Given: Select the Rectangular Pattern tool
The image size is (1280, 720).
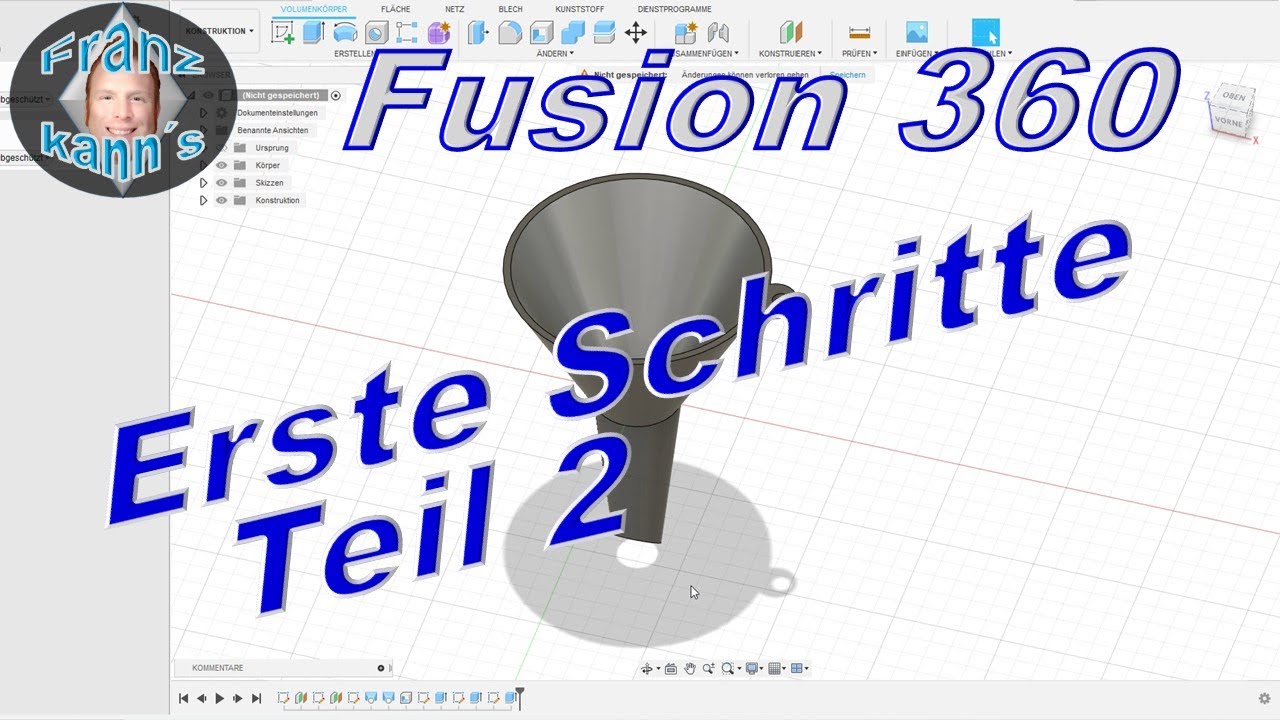Looking at the screenshot, I should tap(406, 32).
